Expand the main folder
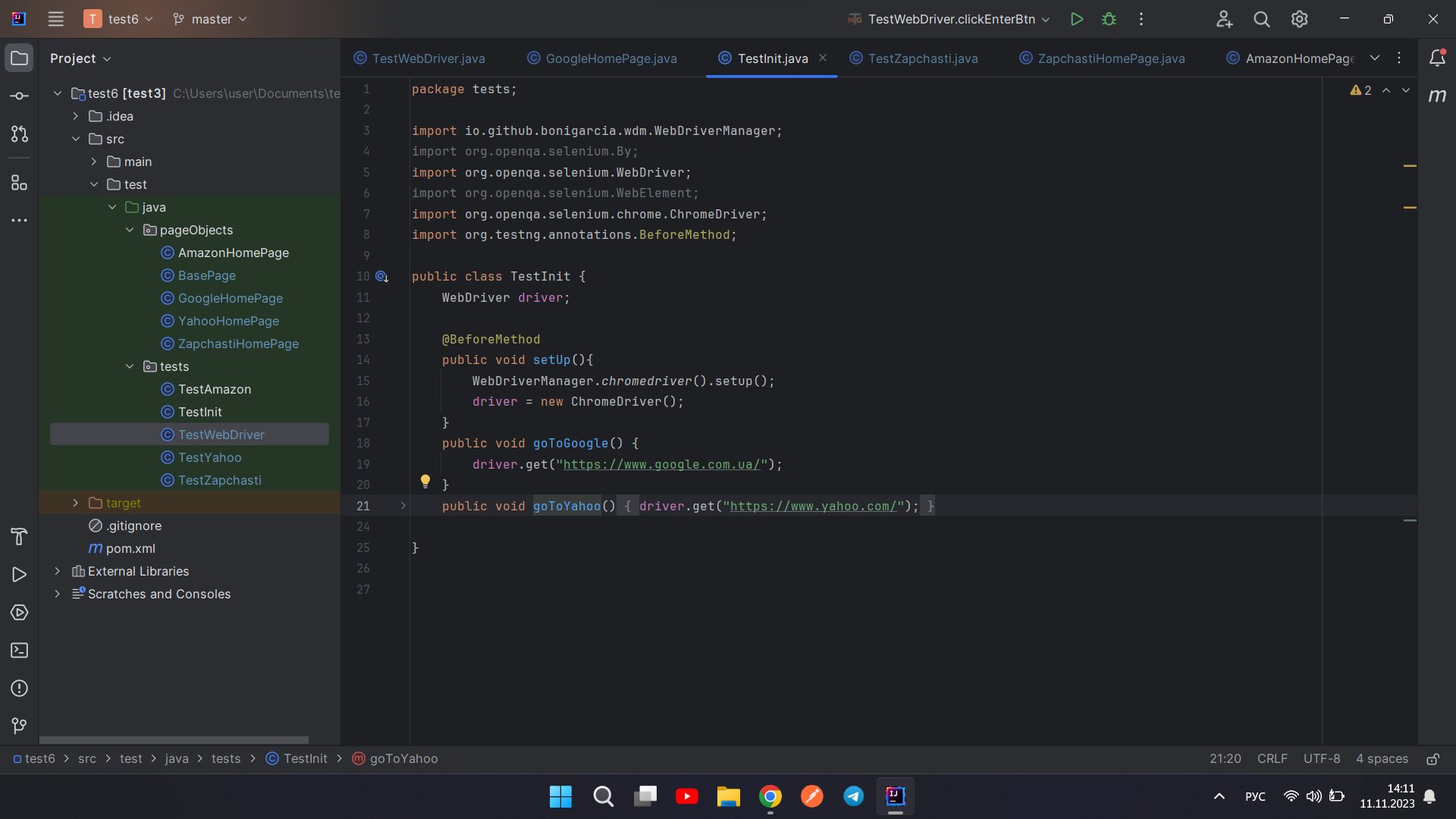This screenshot has width=1456, height=819. (x=94, y=162)
